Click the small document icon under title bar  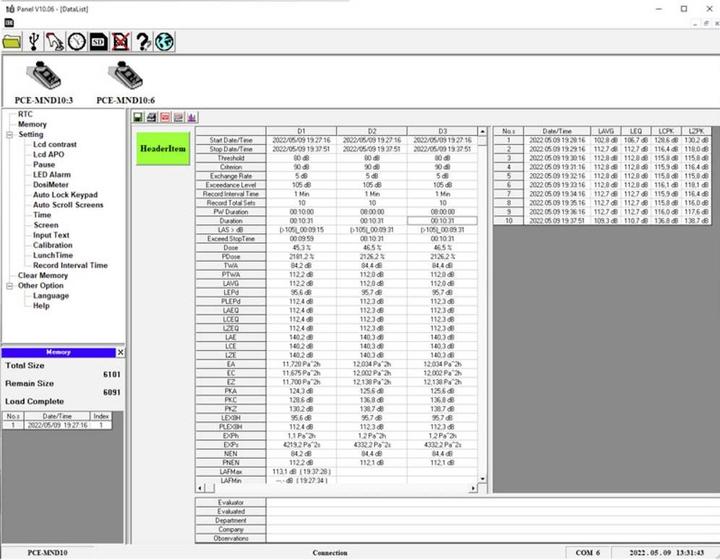(9, 22)
